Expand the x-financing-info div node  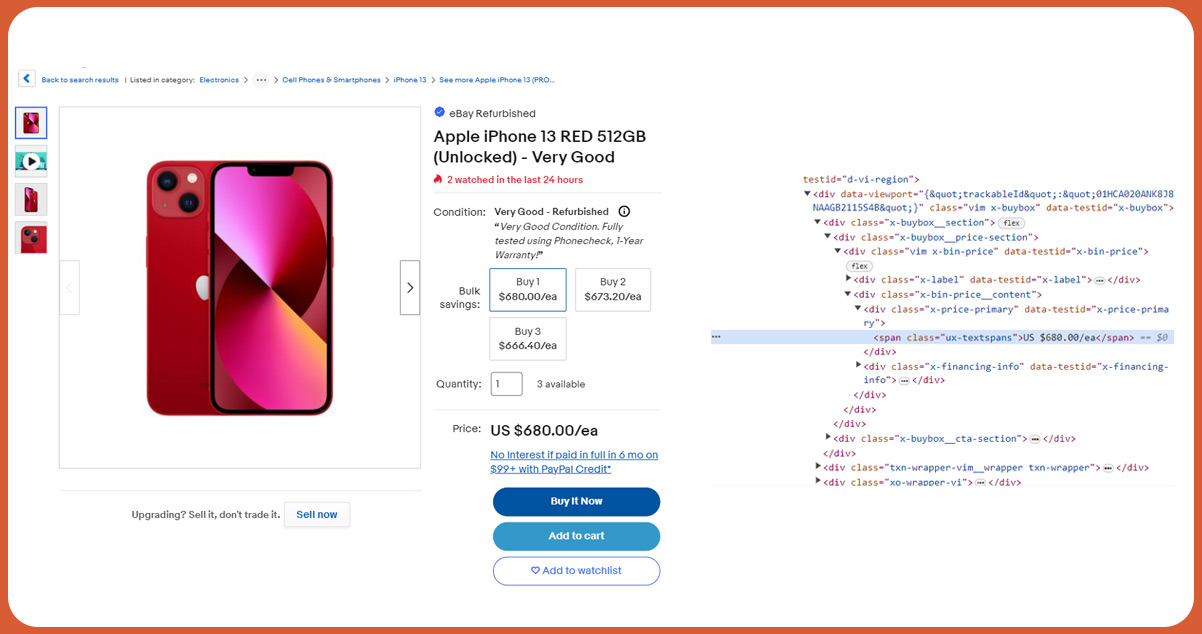(859, 366)
